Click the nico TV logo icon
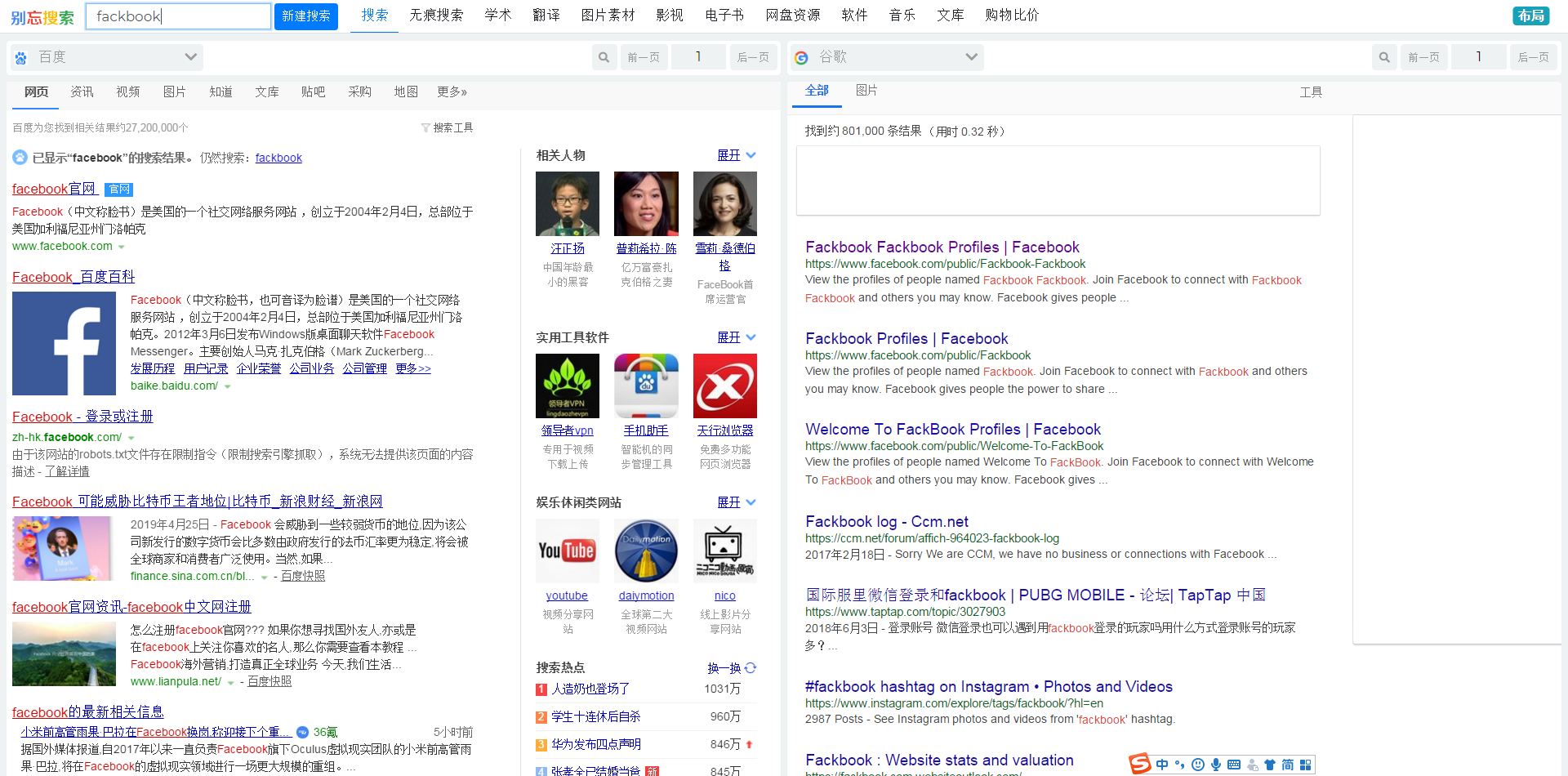The image size is (1568, 776). 725,551
